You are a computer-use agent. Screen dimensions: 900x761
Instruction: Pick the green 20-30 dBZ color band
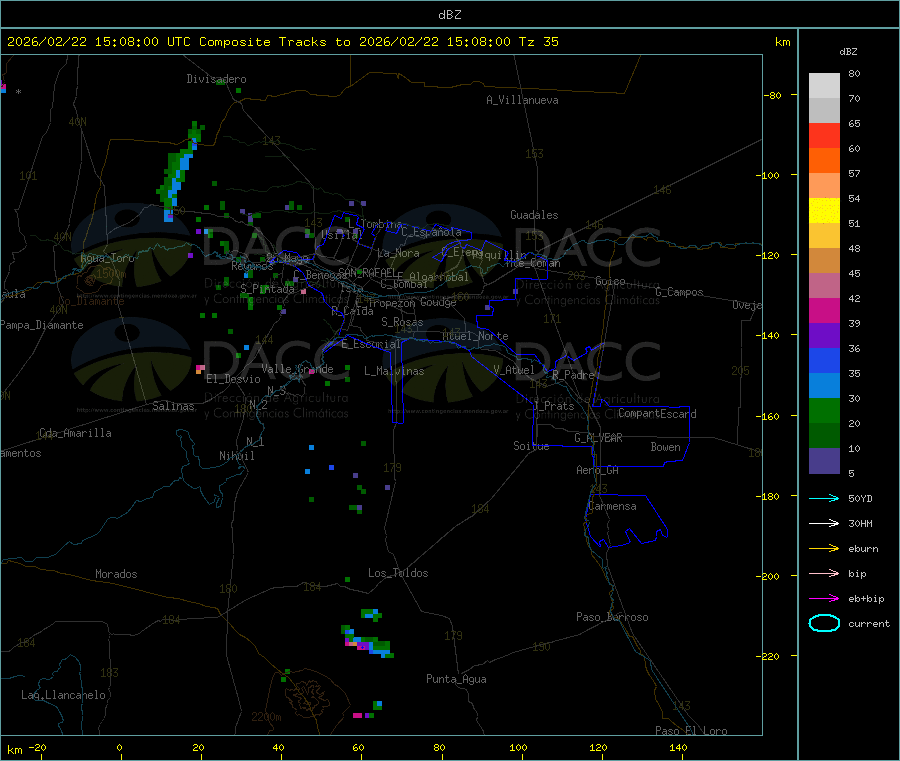(824, 410)
